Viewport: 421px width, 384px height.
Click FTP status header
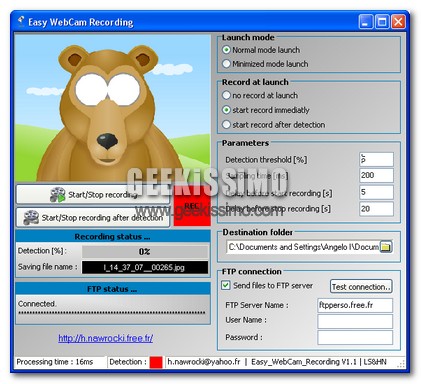(x=113, y=289)
